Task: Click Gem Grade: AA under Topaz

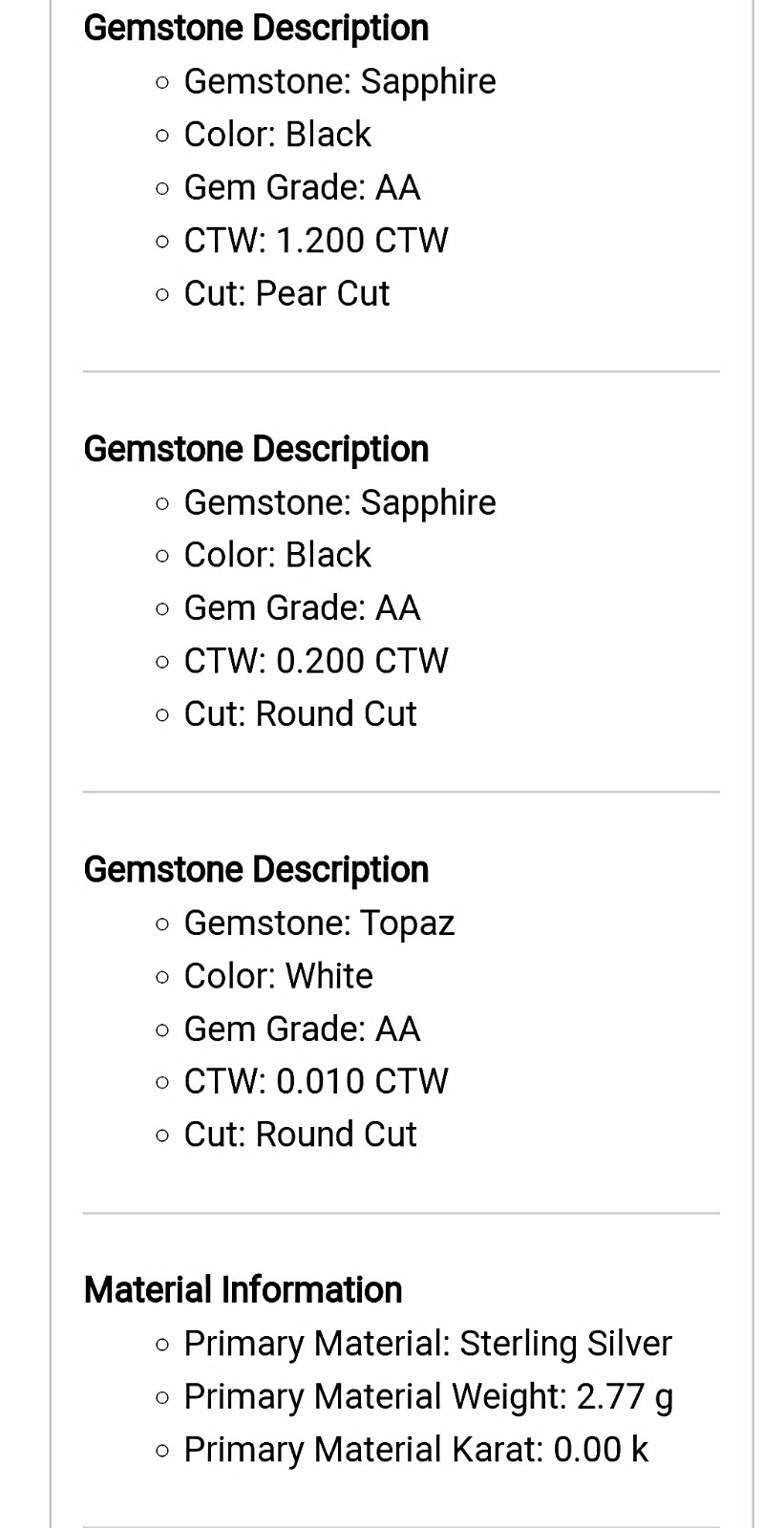Action: coord(302,1029)
